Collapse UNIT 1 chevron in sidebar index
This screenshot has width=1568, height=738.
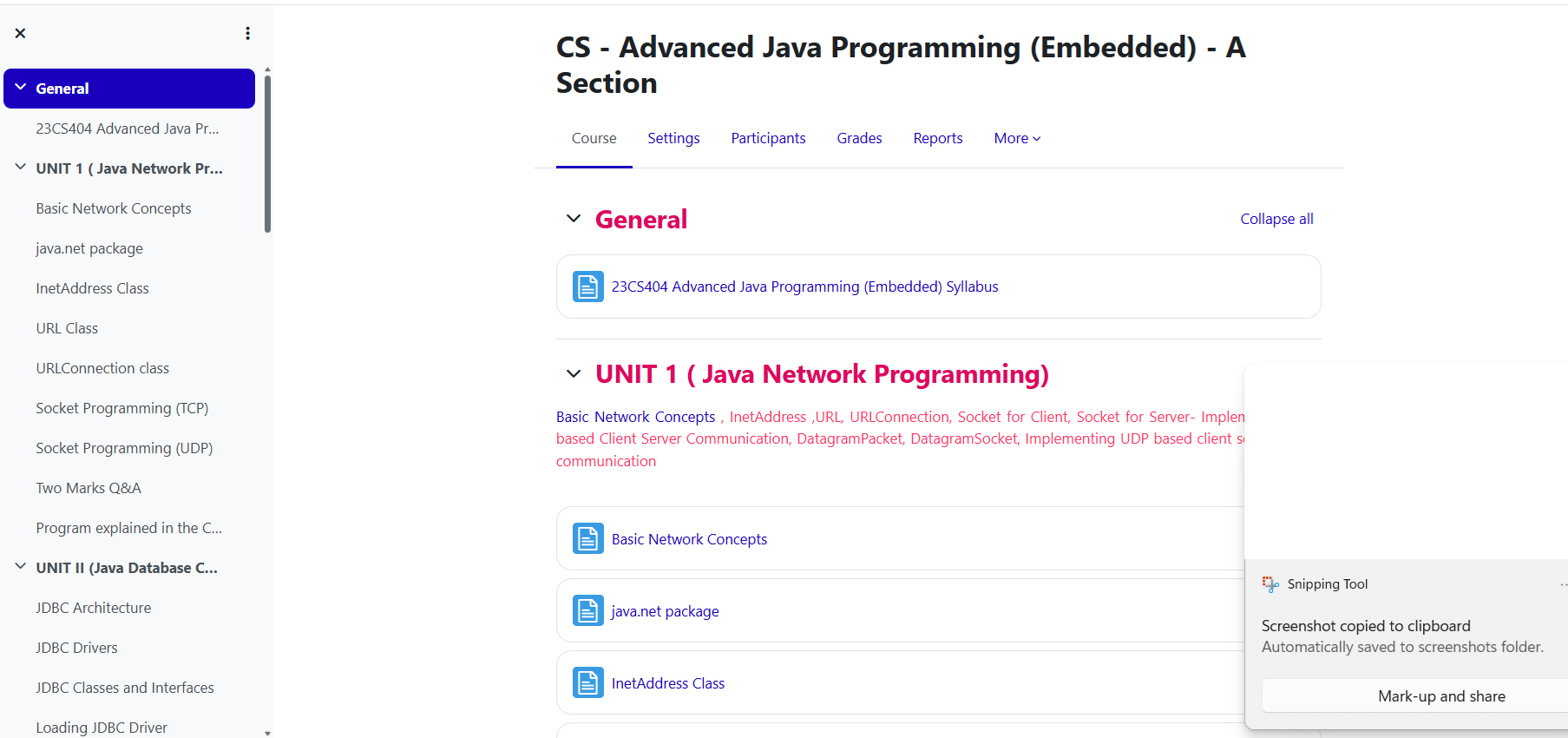click(21, 168)
